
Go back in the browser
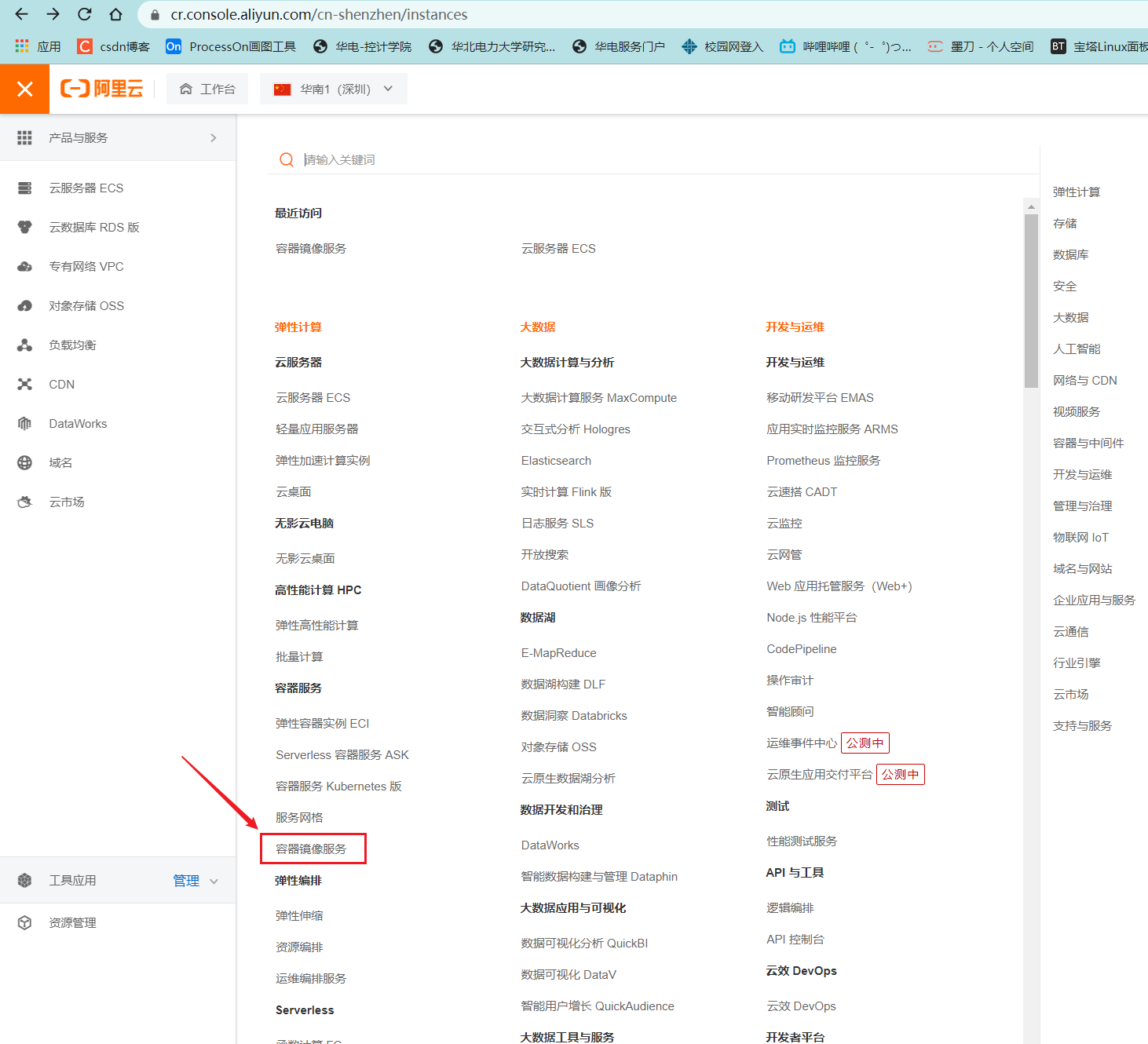(x=21, y=14)
